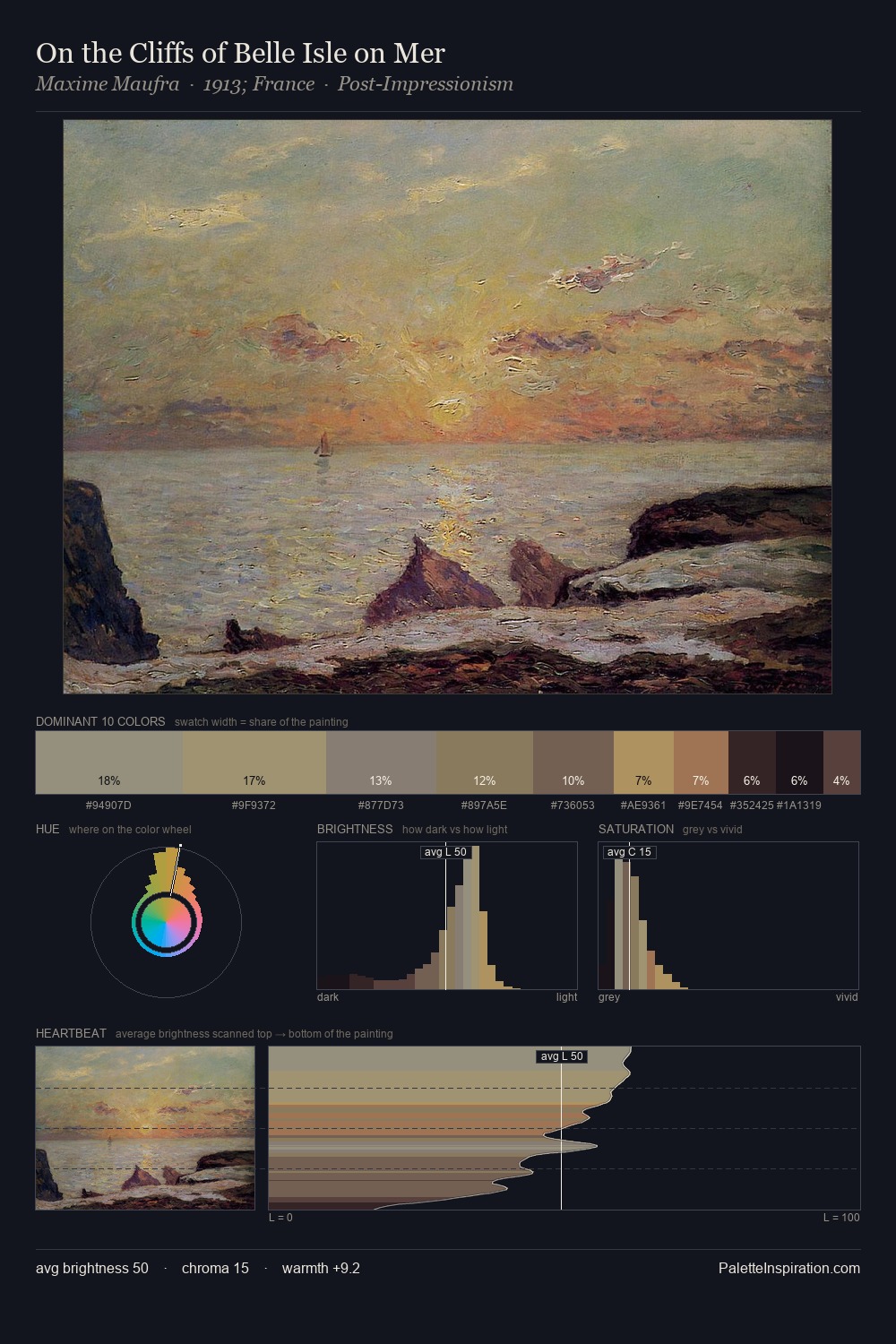Click the small heartbeat painting thumbnail
The image size is (896, 1344).
pos(145,1128)
